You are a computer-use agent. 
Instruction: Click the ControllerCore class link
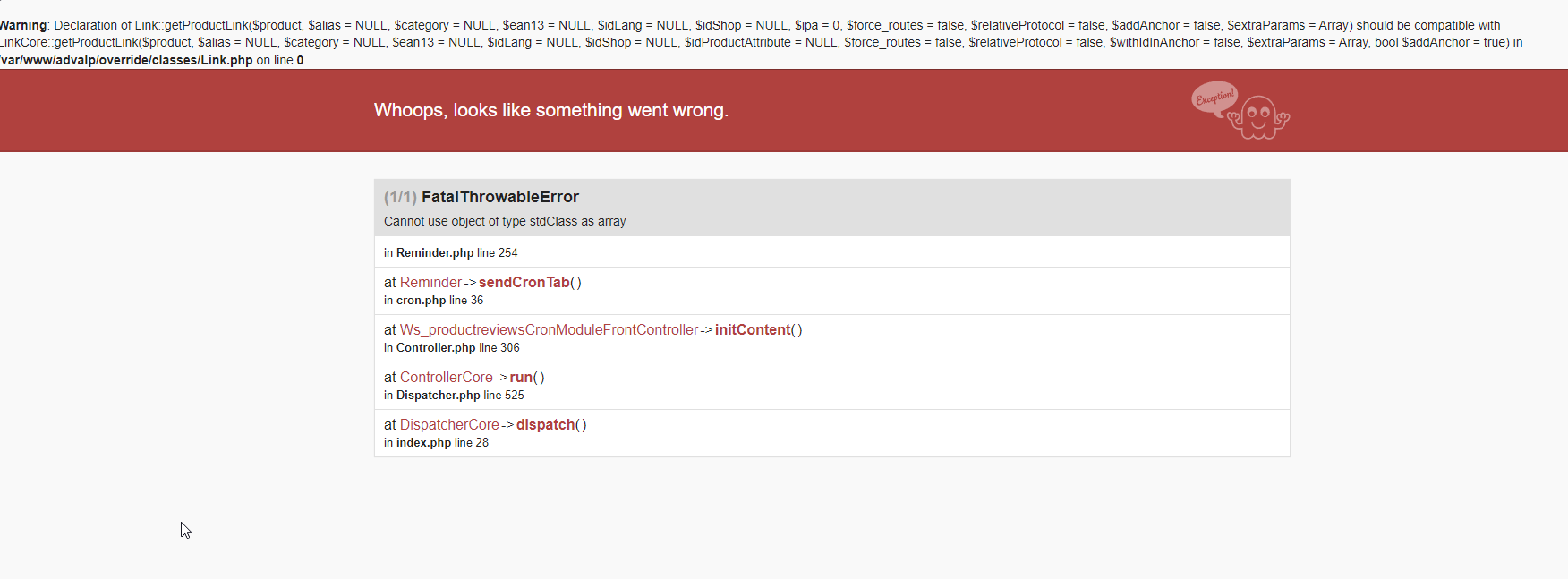pyautogui.click(x=446, y=378)
